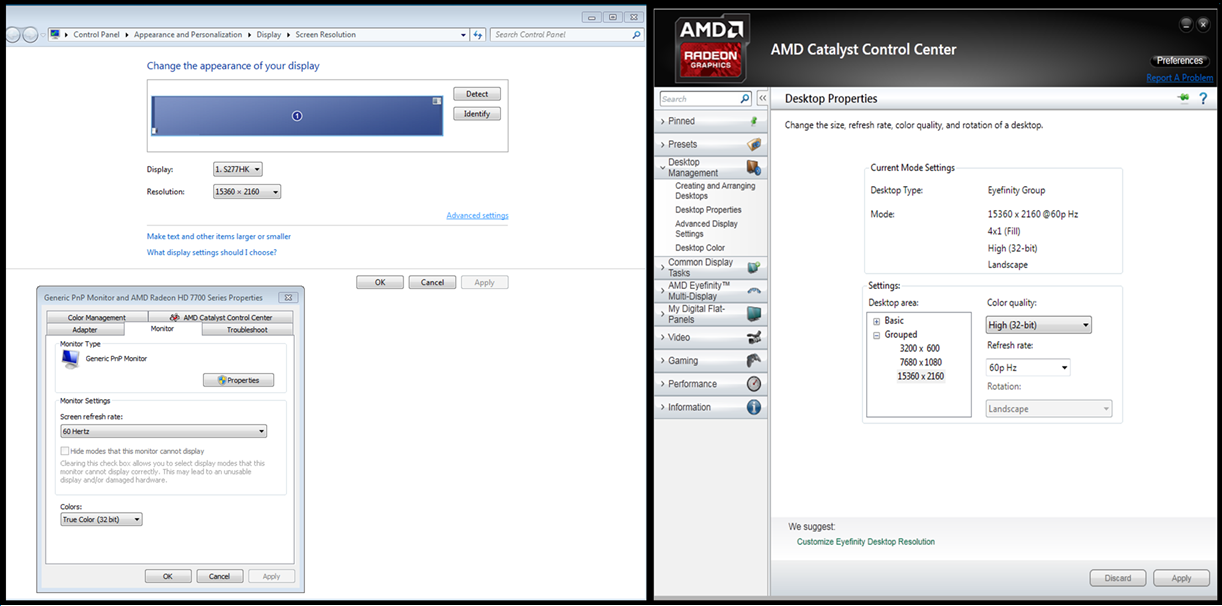Open What display settings should I choose link
Image resolution: width=1222 pixels, height=606 pixels.
coord(212,252)
